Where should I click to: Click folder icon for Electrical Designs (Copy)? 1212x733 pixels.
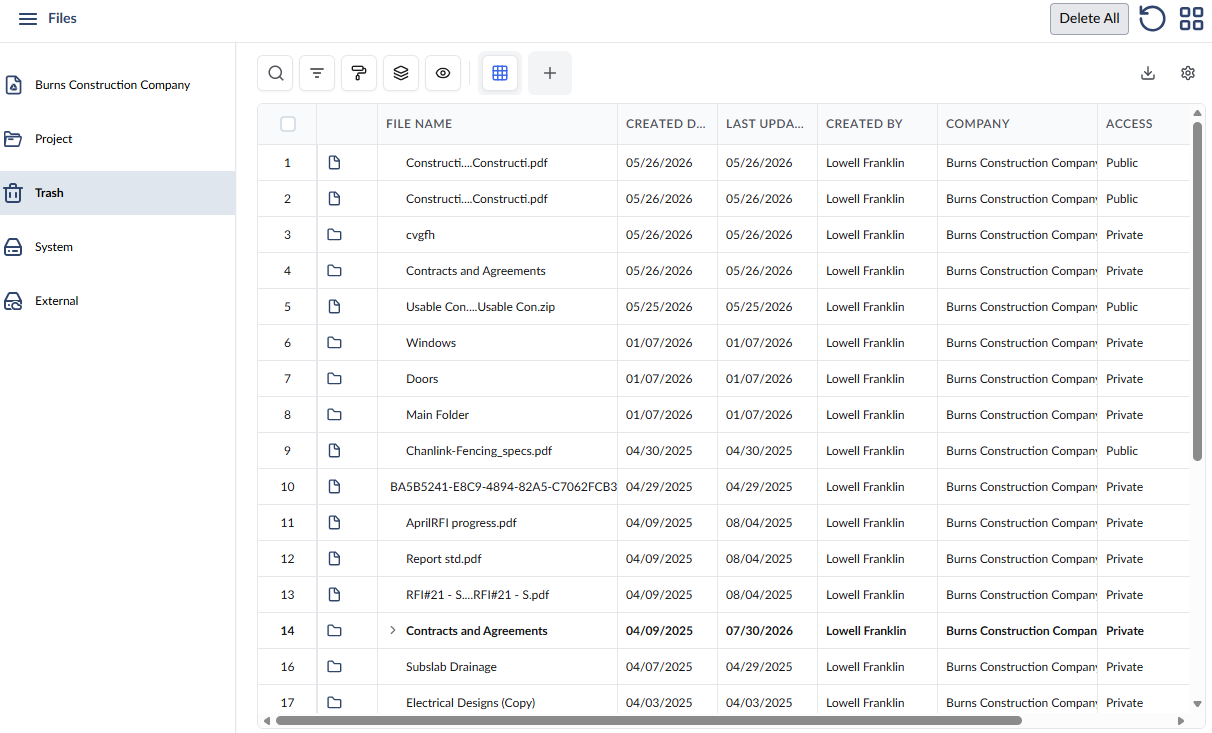point(335,703)
